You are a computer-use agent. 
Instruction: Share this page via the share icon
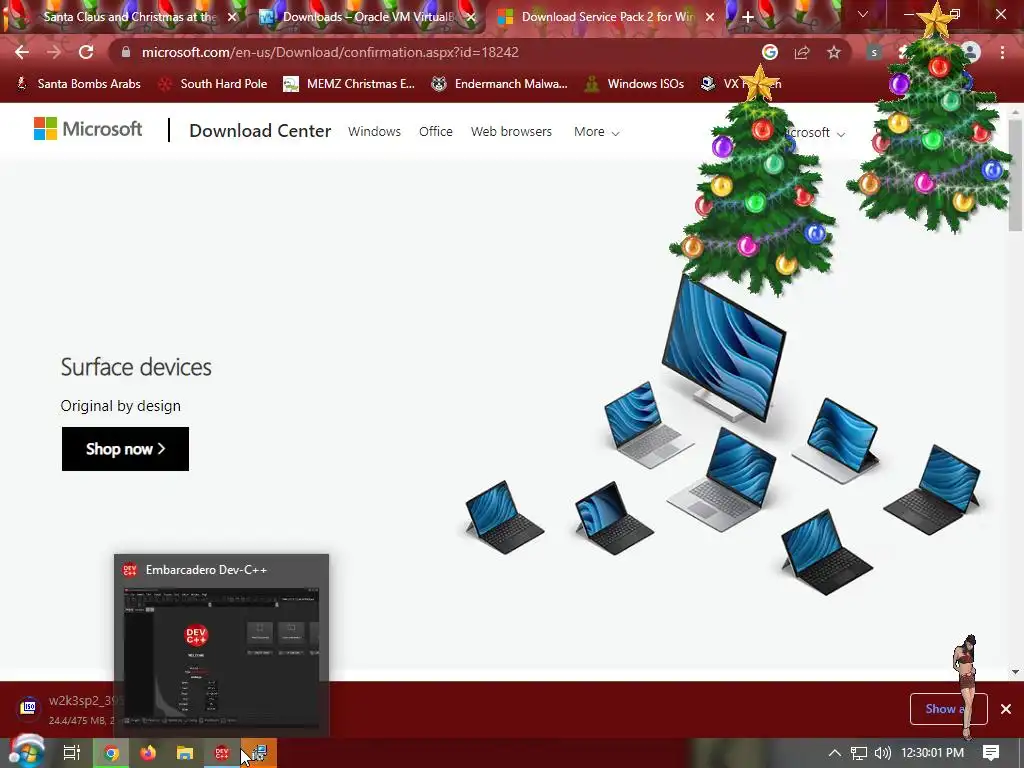pos(802,52)
